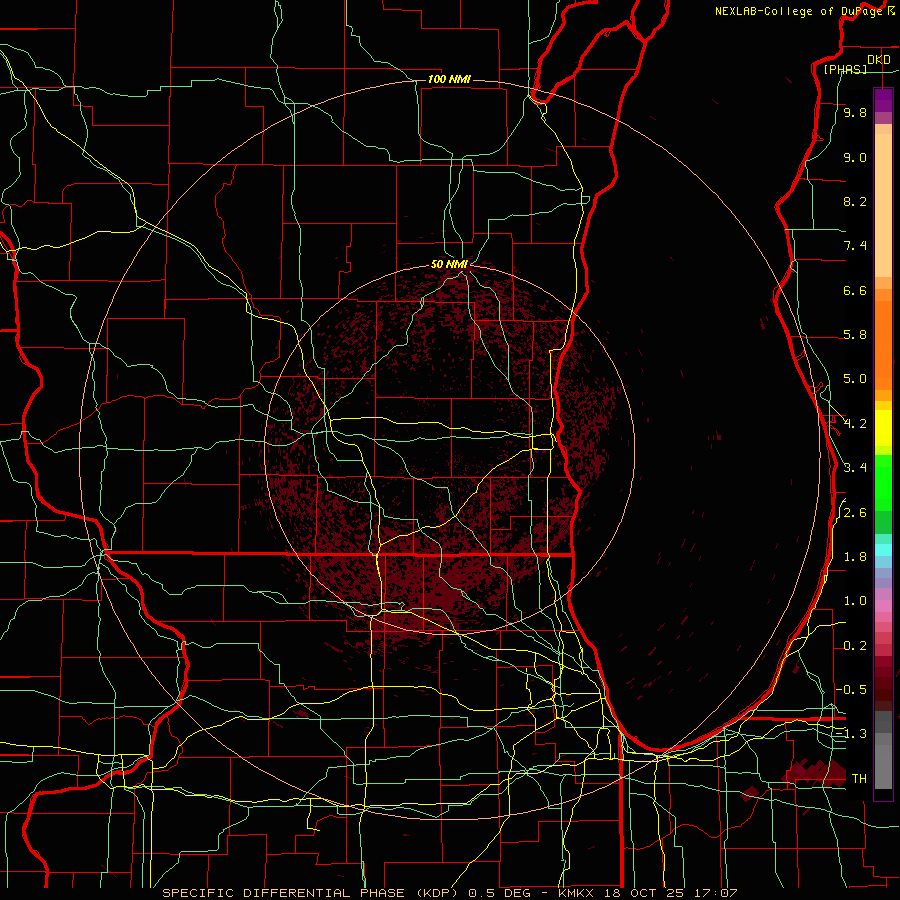Click the 4.2 value on the scale
900x900 pixels.
(x=855, y=424)
